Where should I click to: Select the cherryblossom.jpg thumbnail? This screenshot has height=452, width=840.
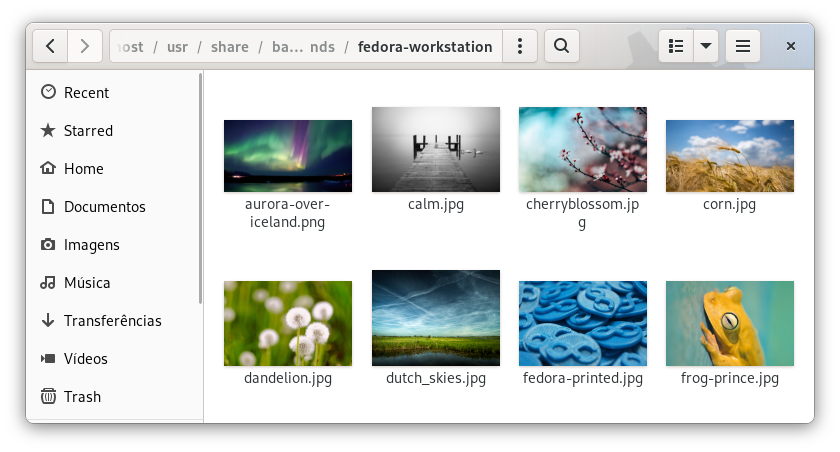tap(583, 149)
